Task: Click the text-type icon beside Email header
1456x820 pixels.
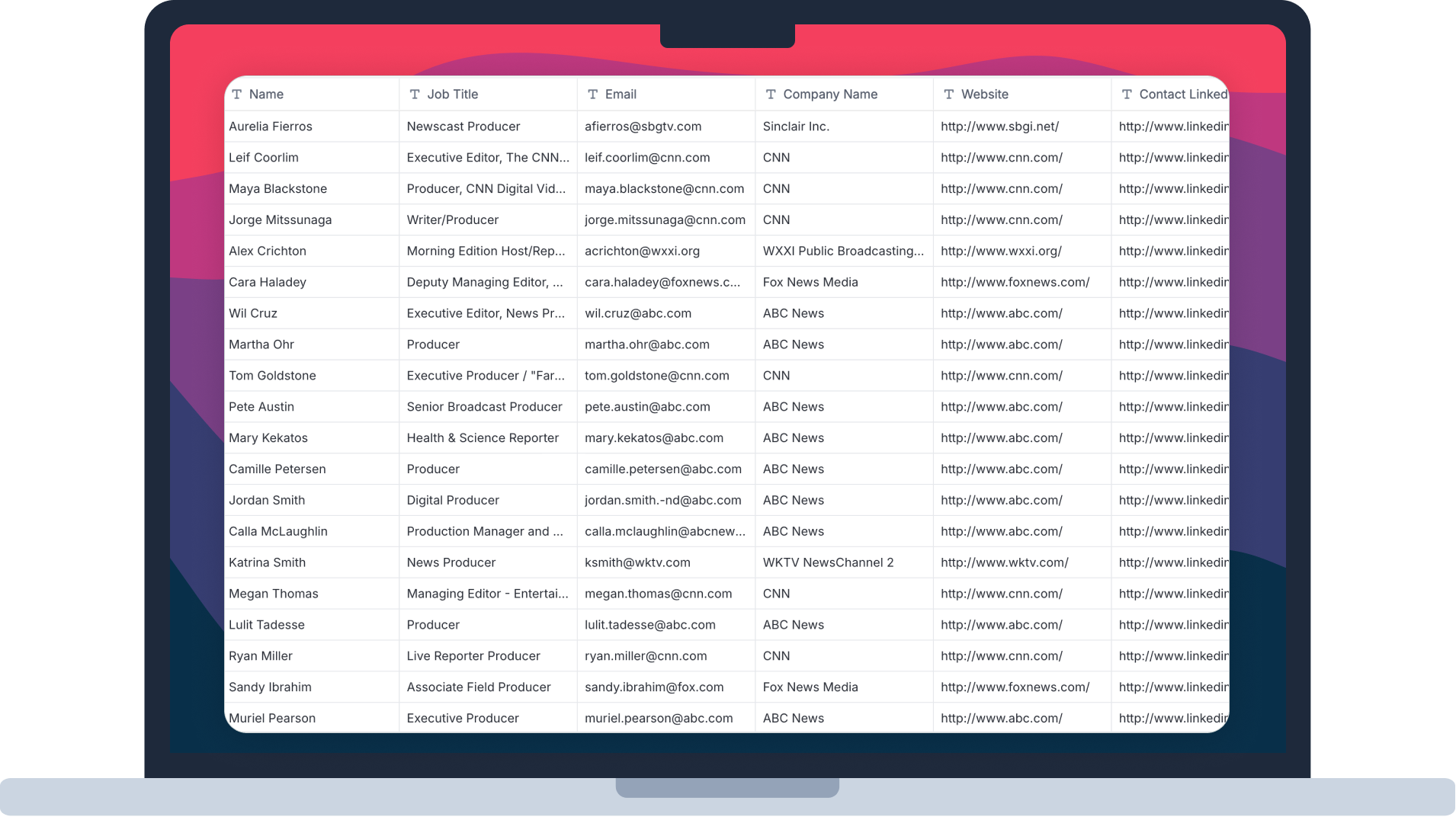Action: (593, 94)
